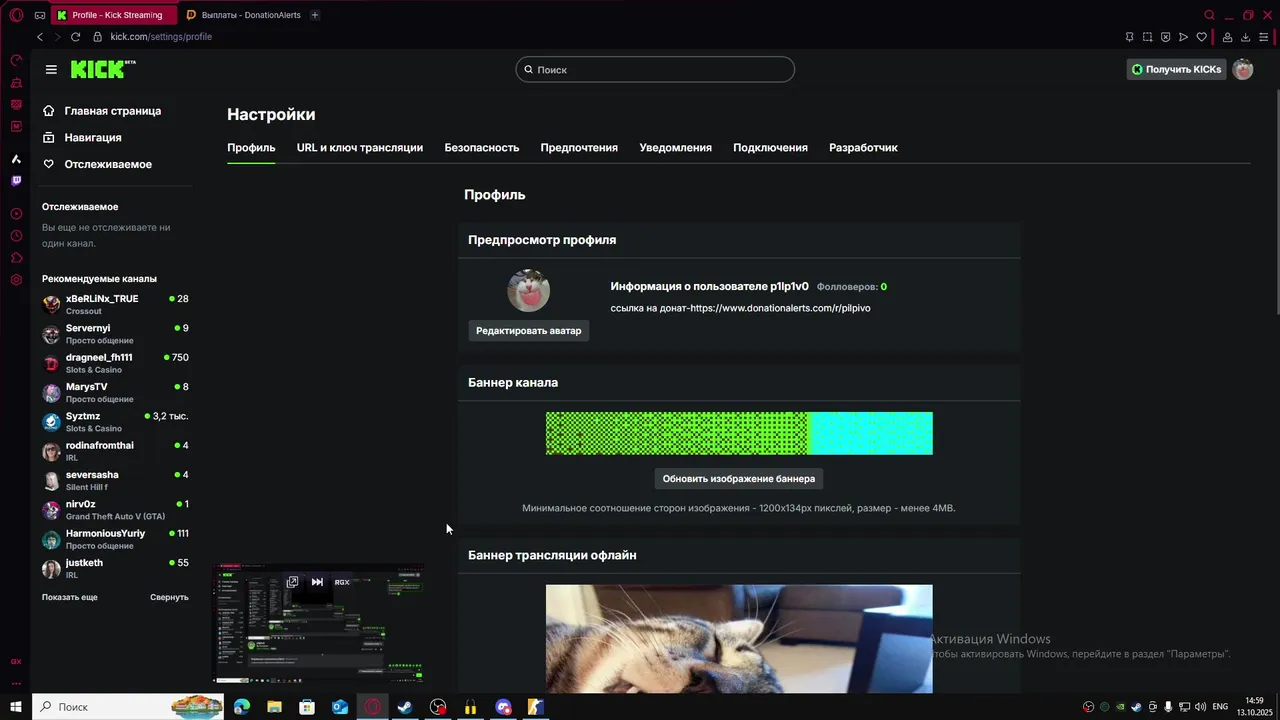
Task: Open browser downloads icon
Action: pyautogui.click(x=1246, y=37)
